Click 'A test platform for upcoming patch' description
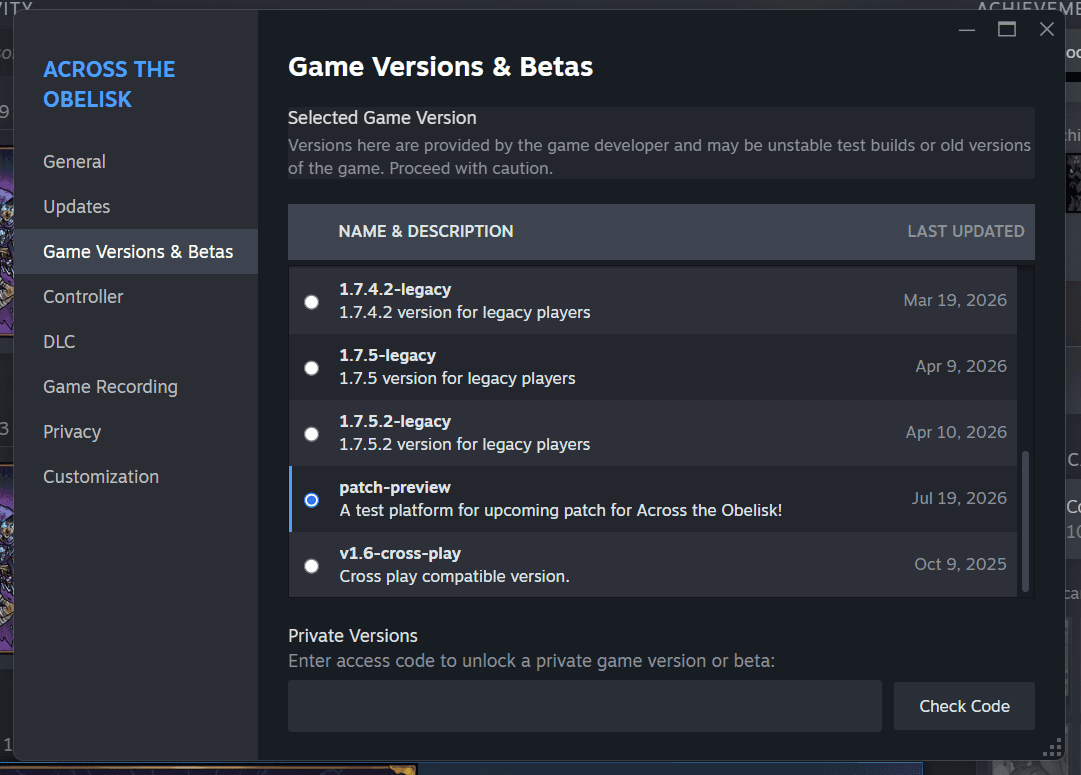The width and height of the screenshot is (1081, 775). [x=560, y=511]
